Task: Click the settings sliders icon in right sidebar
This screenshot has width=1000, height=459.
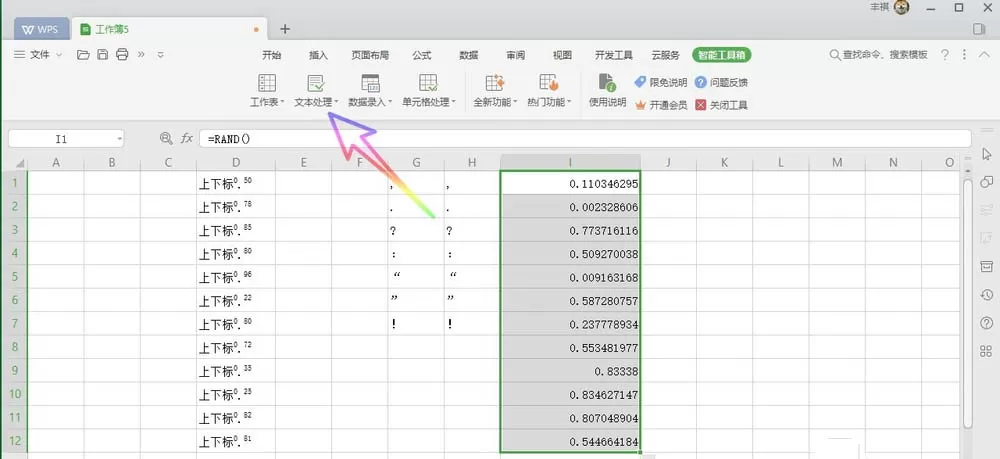Action: point(987,210)
